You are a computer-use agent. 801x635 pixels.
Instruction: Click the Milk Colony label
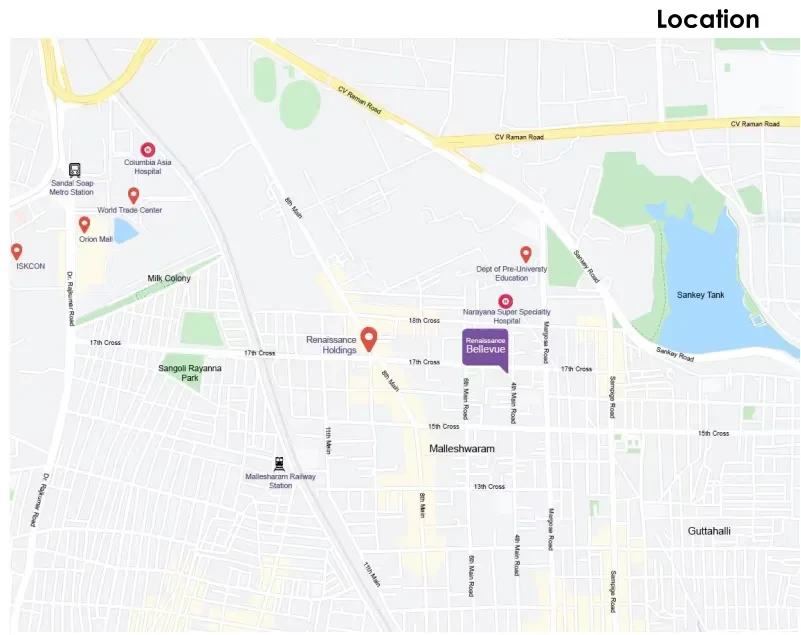[x=169, y=278]
